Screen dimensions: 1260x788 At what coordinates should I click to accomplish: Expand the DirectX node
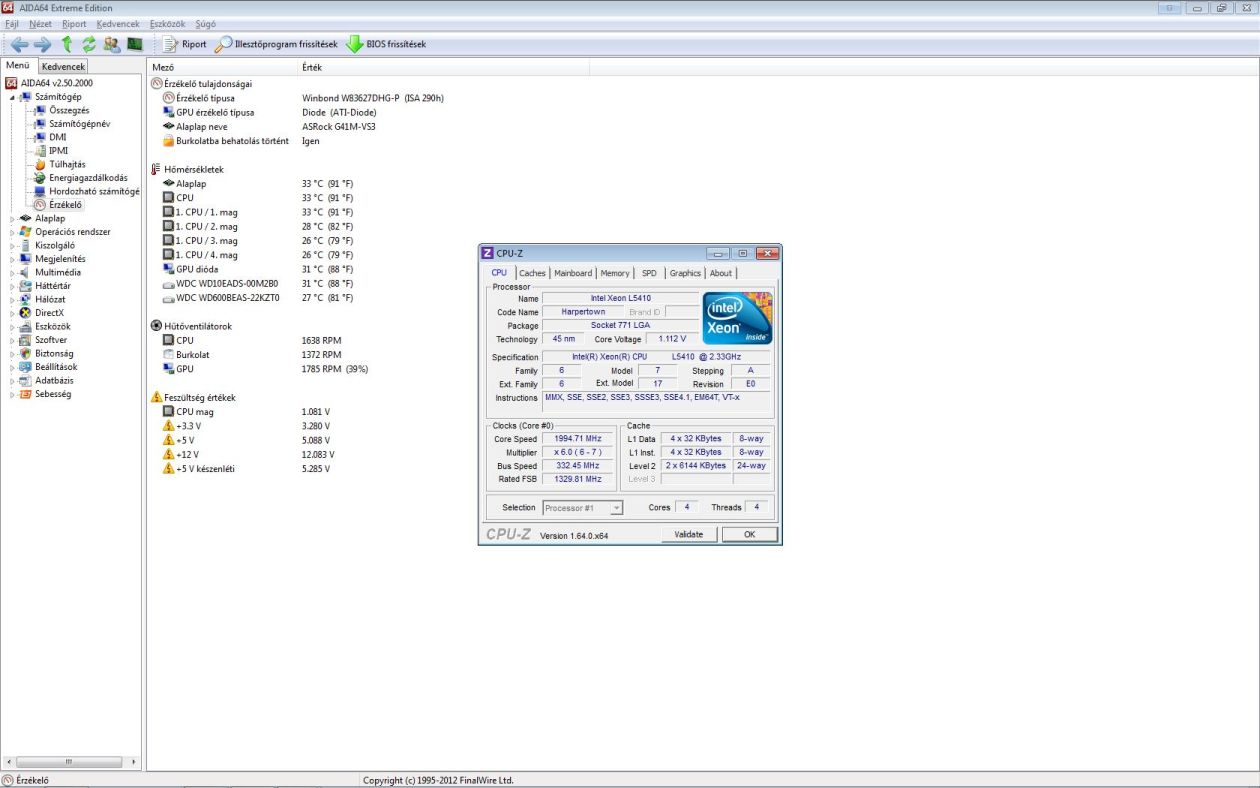(13, 313)
